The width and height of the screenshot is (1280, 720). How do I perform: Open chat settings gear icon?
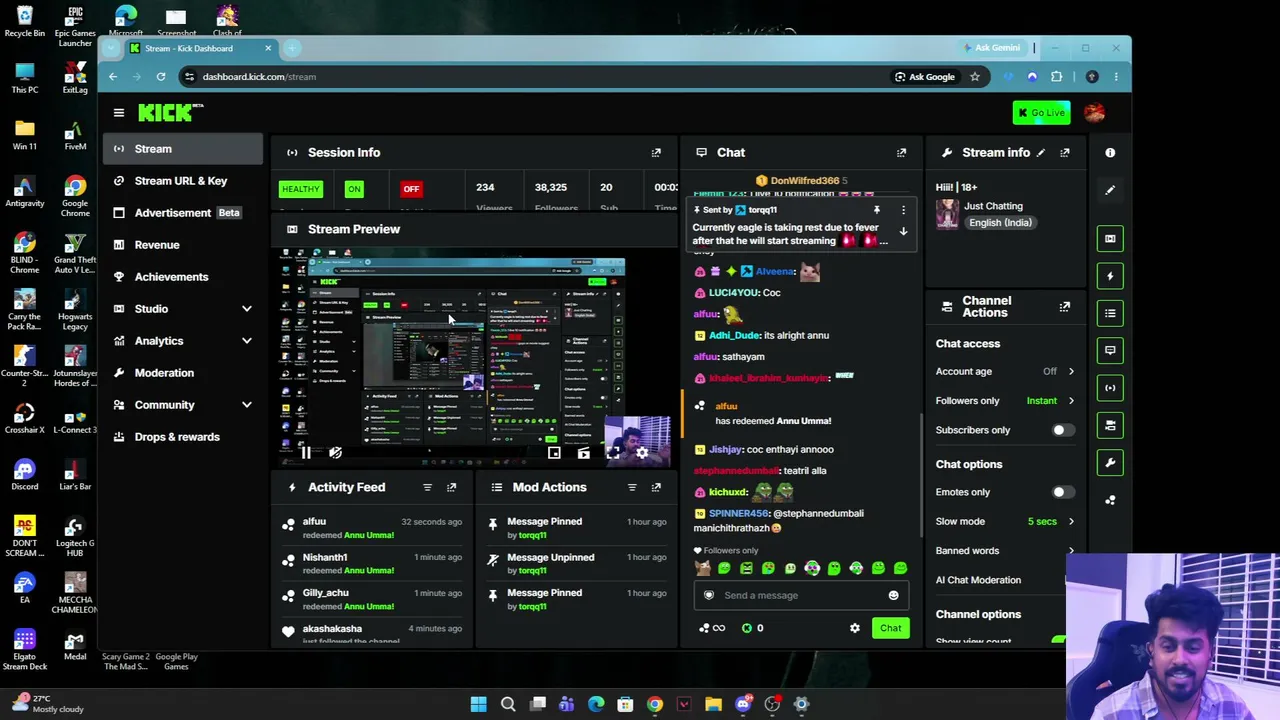point(854,628)
